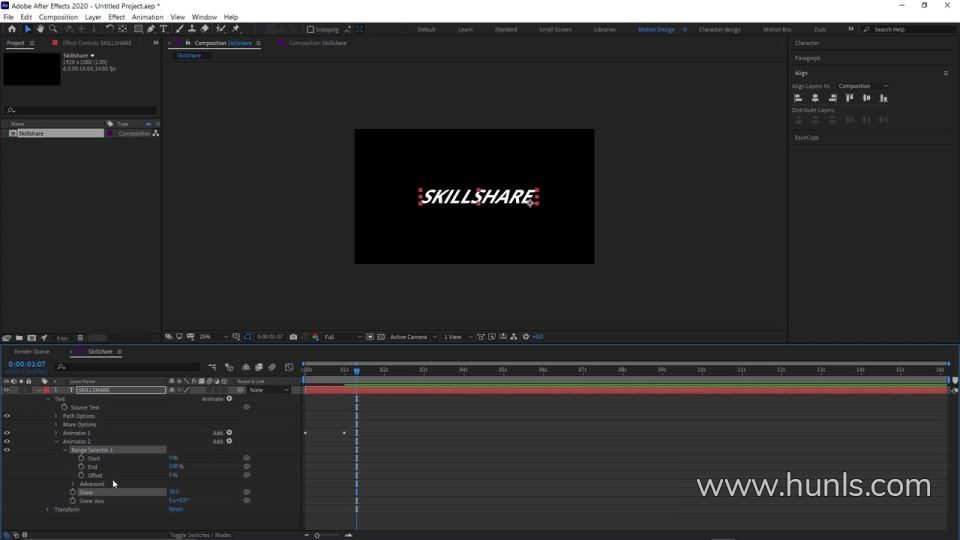960x540 pixels.
Task: Click the snapshot camera icon in viewer
Action: pos(293,337)
